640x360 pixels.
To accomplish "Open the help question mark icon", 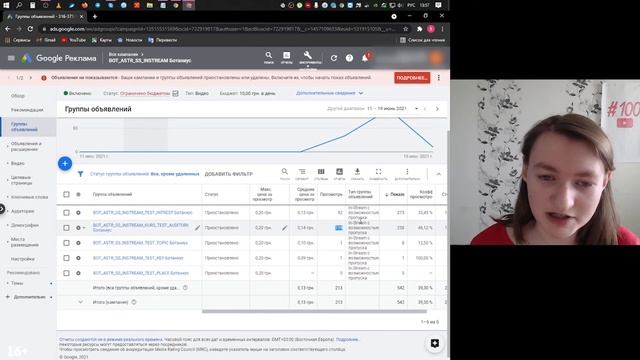I will coord(349,58).
